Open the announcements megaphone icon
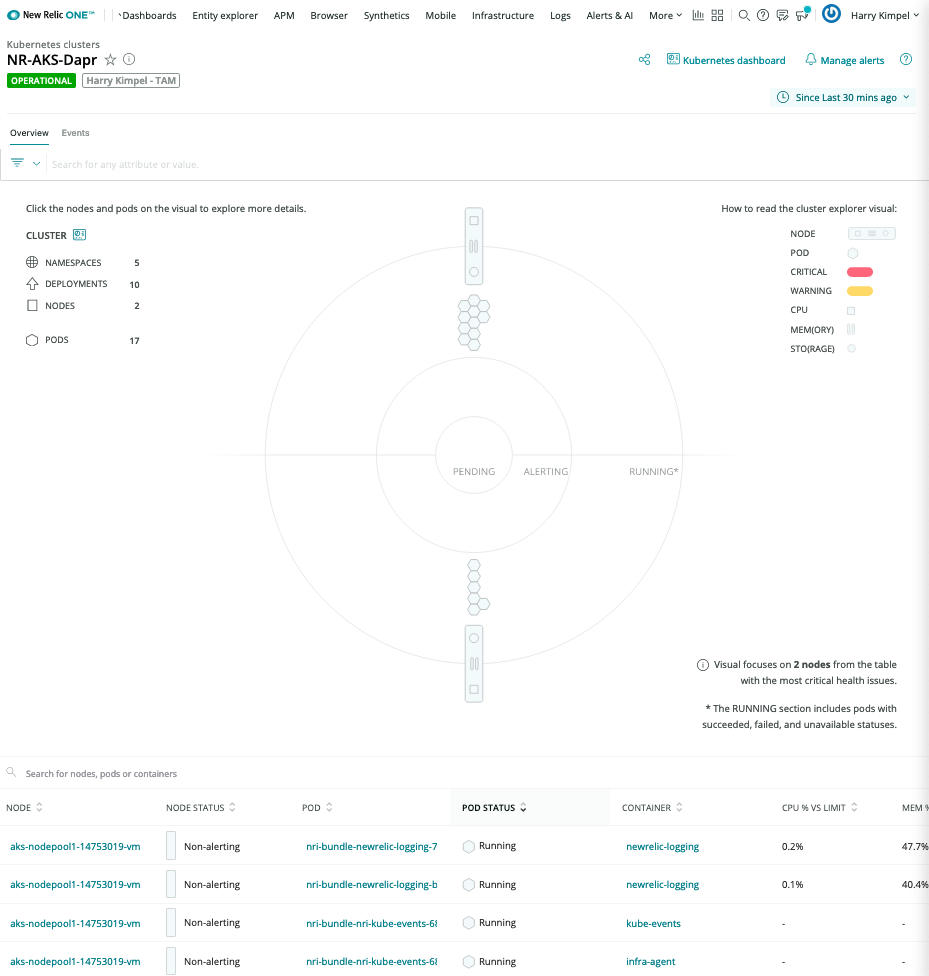This screenshot has height=976, width=929. click(801, 15)
